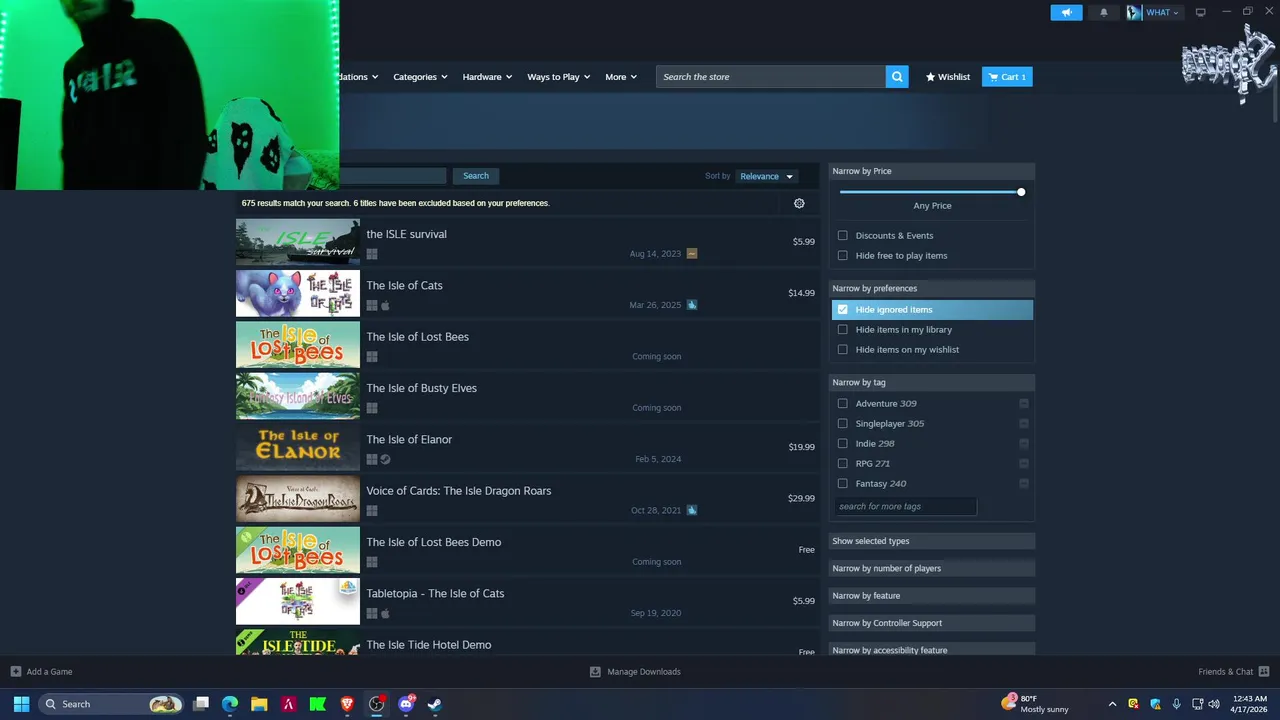This screenshot has height=720, width=1280.
Task: Collapse the Narrow by preferences header
Action: 932,288
